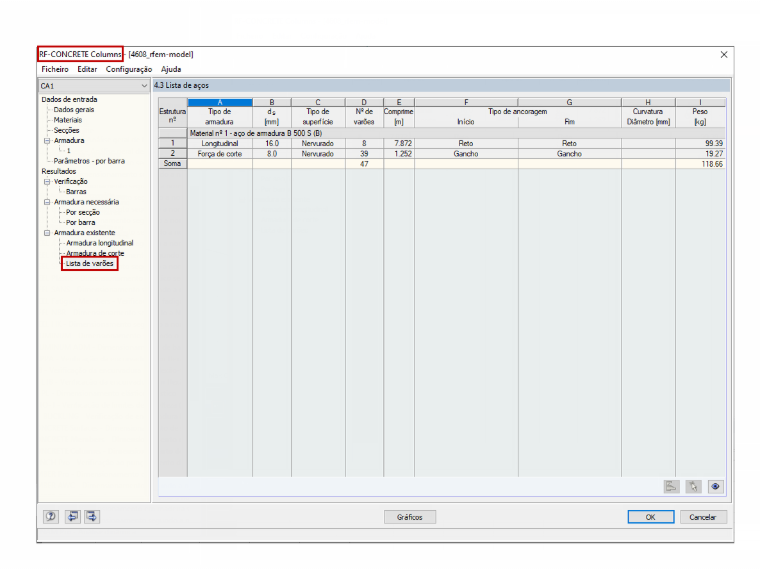This screenshot has width=760, height=570.
Task: Open the Editar menu
Action: pyautogui.click(x=87, y=69)
